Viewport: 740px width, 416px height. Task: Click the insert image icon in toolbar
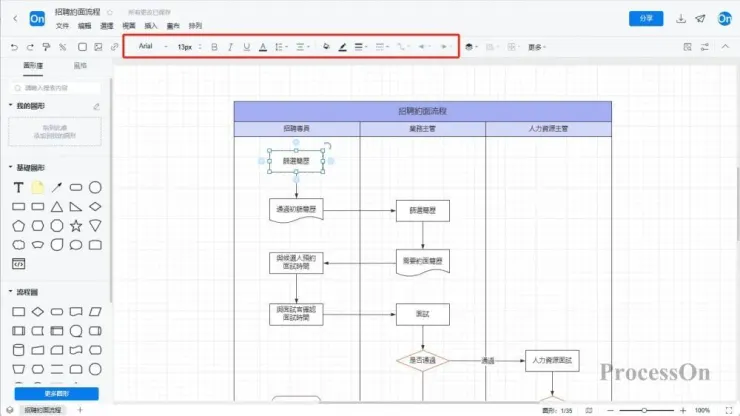pyautogui.click(x=98, y=47)
